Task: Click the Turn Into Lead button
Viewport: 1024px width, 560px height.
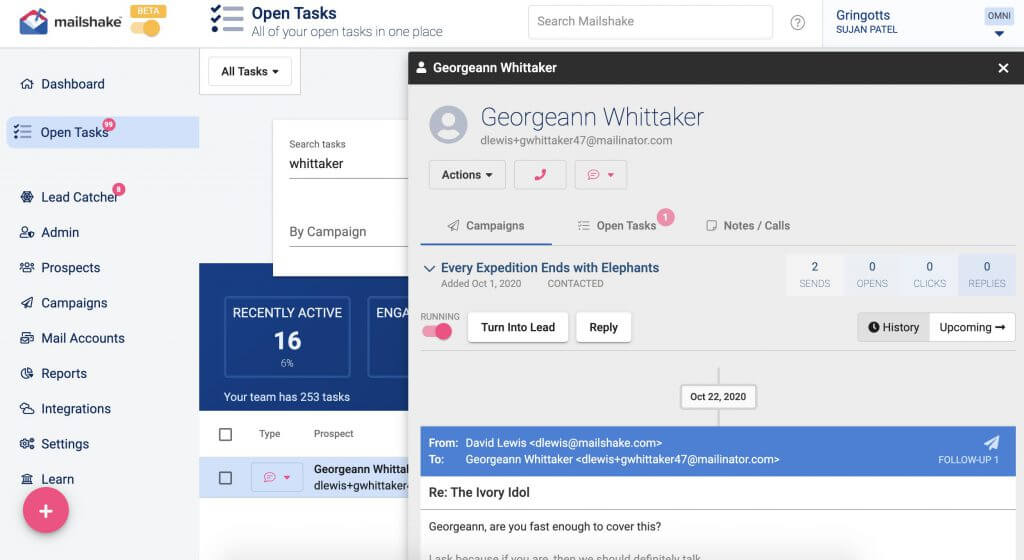Action: point(518,328)
